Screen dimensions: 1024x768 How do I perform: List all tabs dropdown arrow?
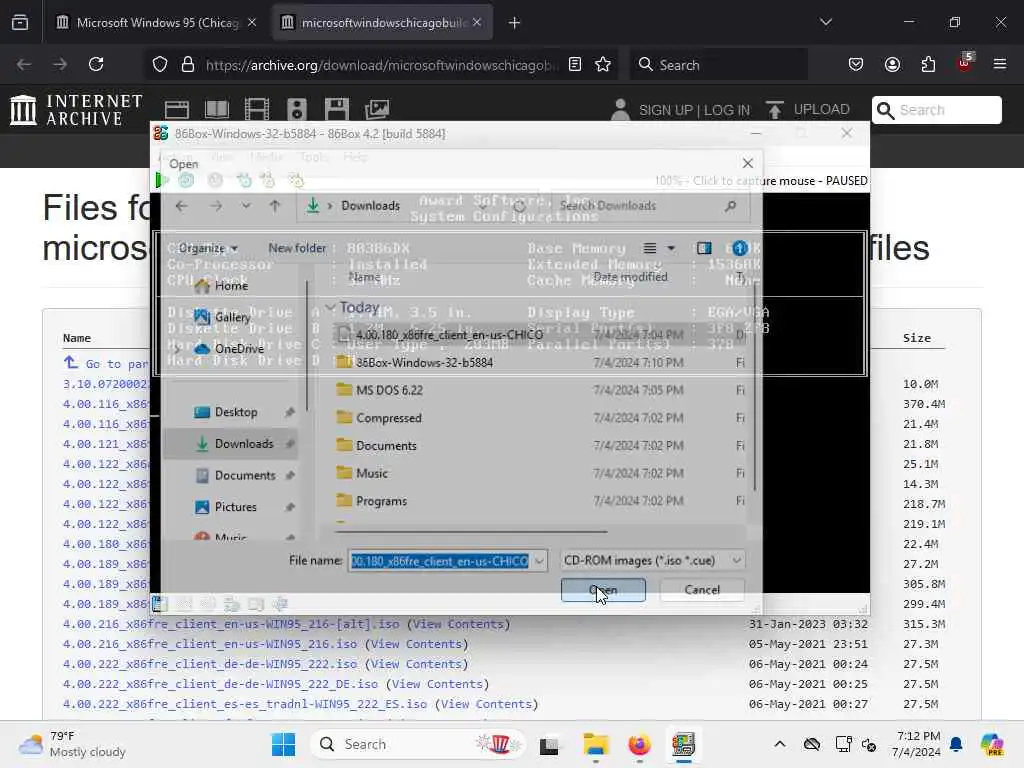pos(826,22)
